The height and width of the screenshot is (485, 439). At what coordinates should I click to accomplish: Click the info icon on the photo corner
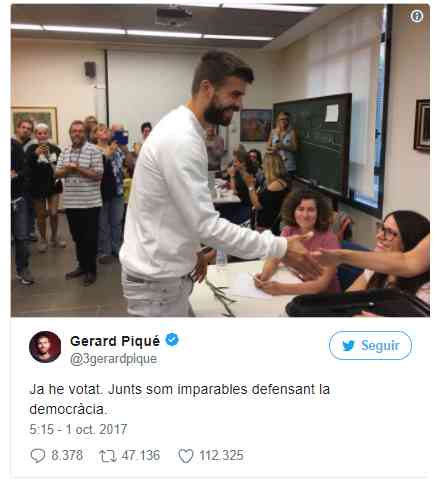416,16
